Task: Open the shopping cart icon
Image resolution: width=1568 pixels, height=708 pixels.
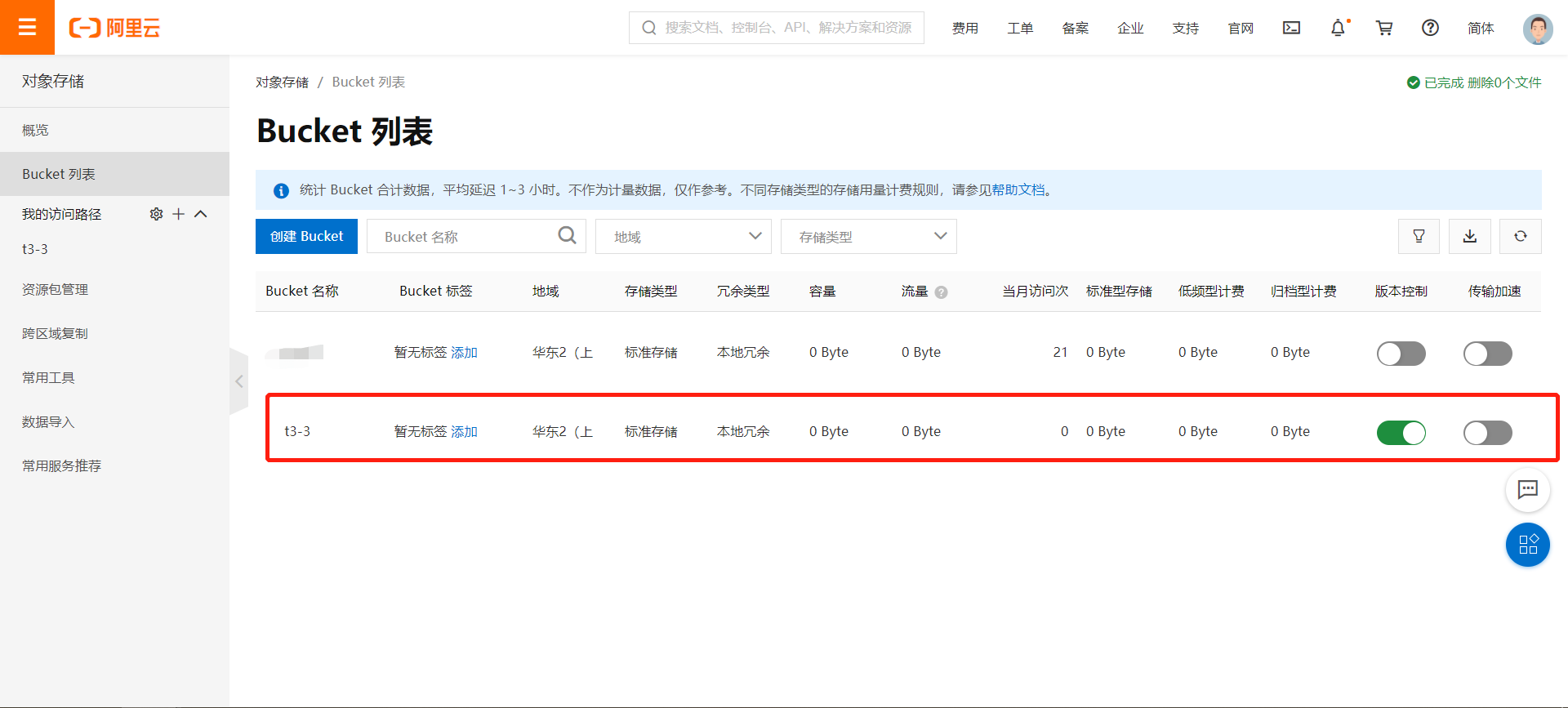Action: (x=1384, y=28)
